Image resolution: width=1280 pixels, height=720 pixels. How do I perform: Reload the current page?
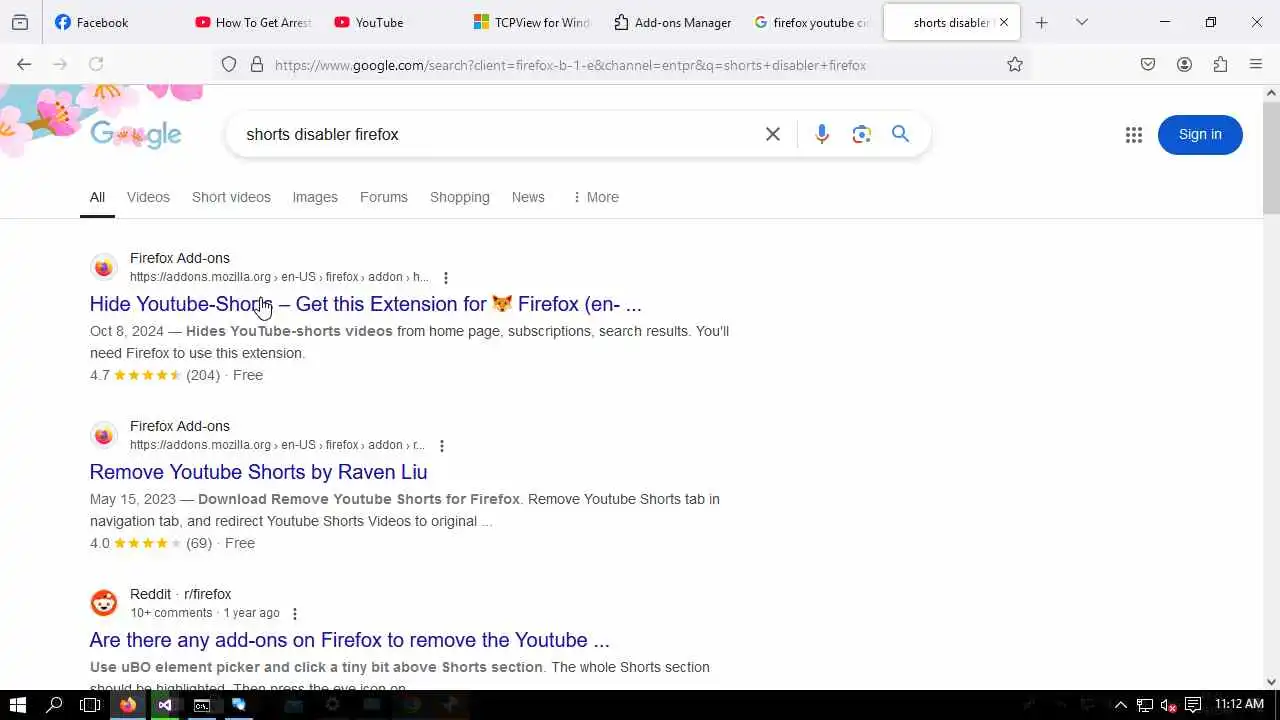96,64
